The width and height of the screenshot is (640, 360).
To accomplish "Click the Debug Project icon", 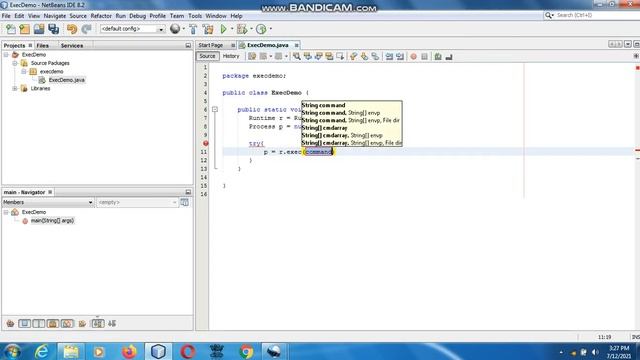I will [242, 29].
